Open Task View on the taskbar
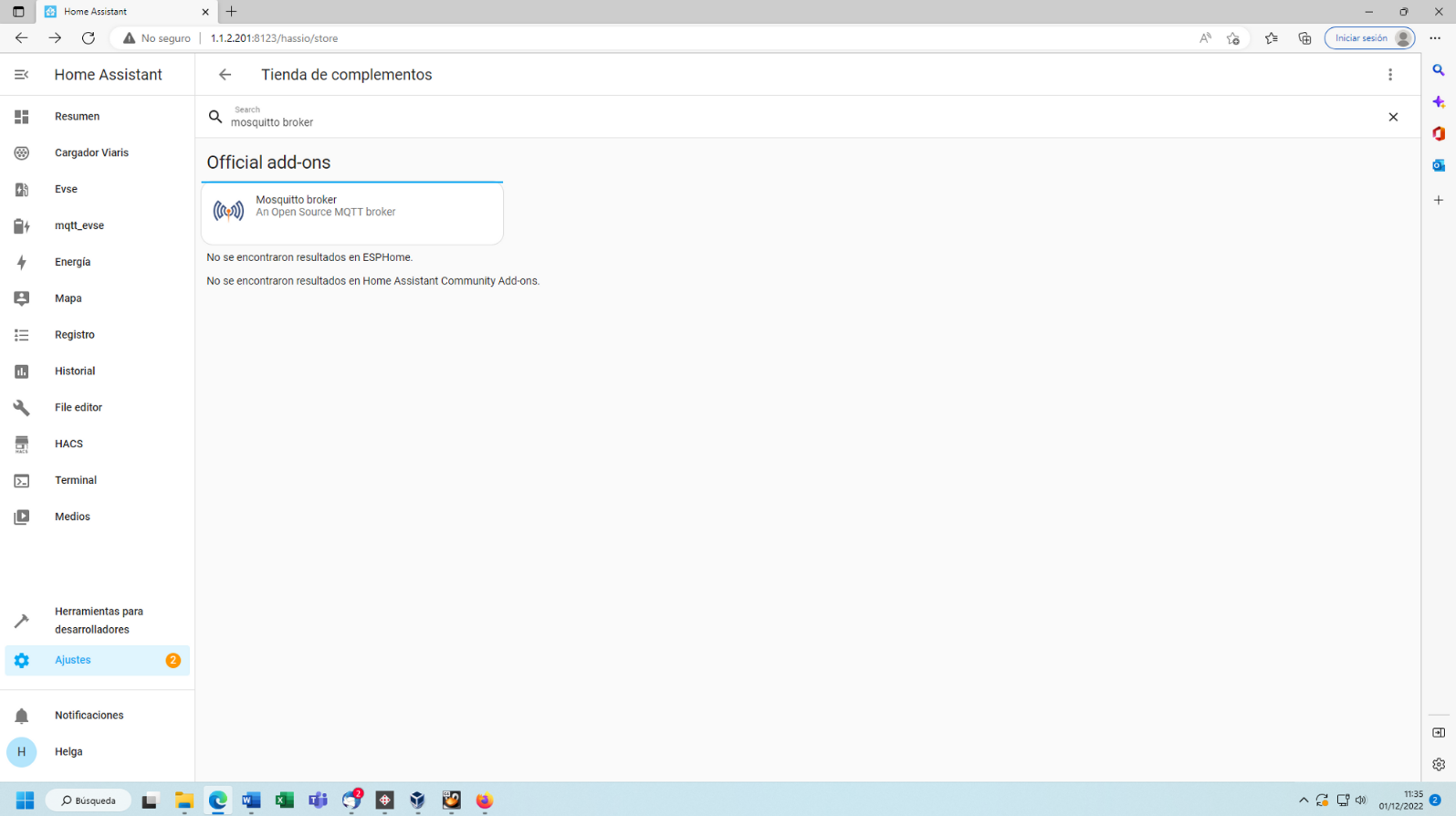 150,800
